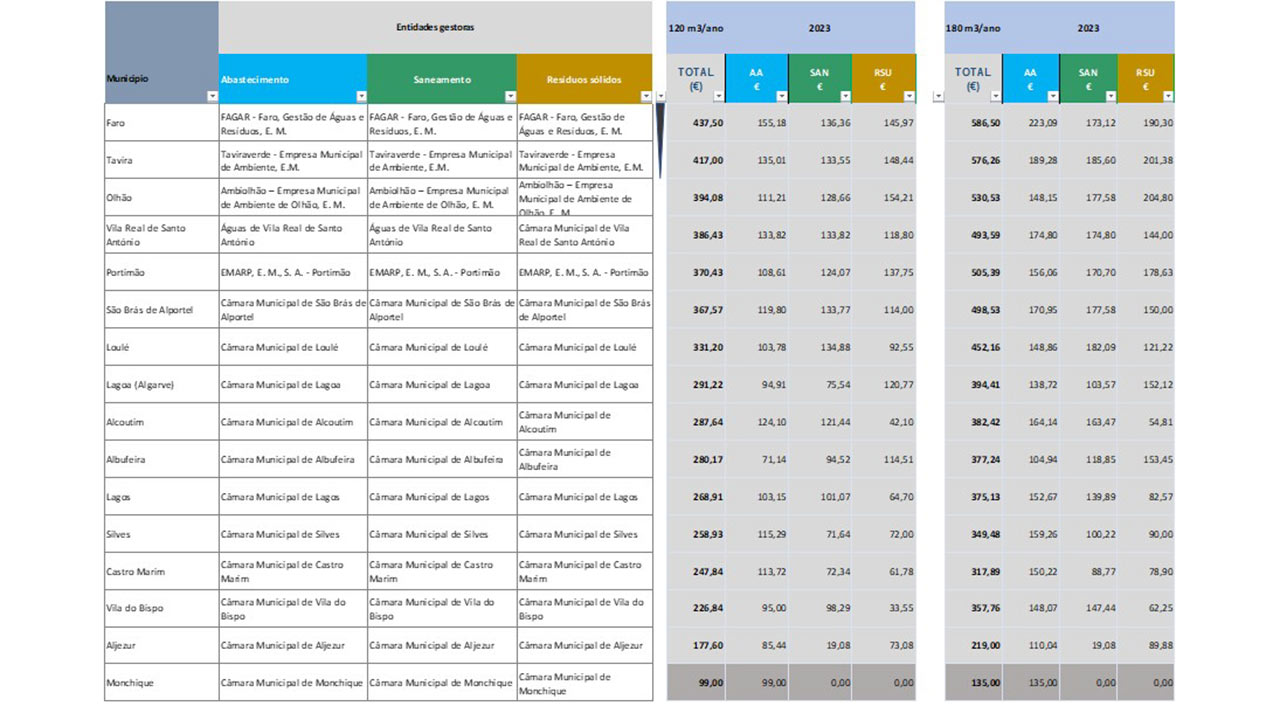Select Tavira's total value 417,00

[696, 160]
